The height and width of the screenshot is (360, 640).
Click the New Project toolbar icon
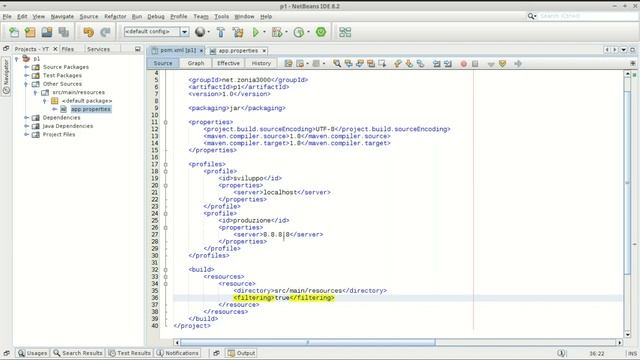30,32
